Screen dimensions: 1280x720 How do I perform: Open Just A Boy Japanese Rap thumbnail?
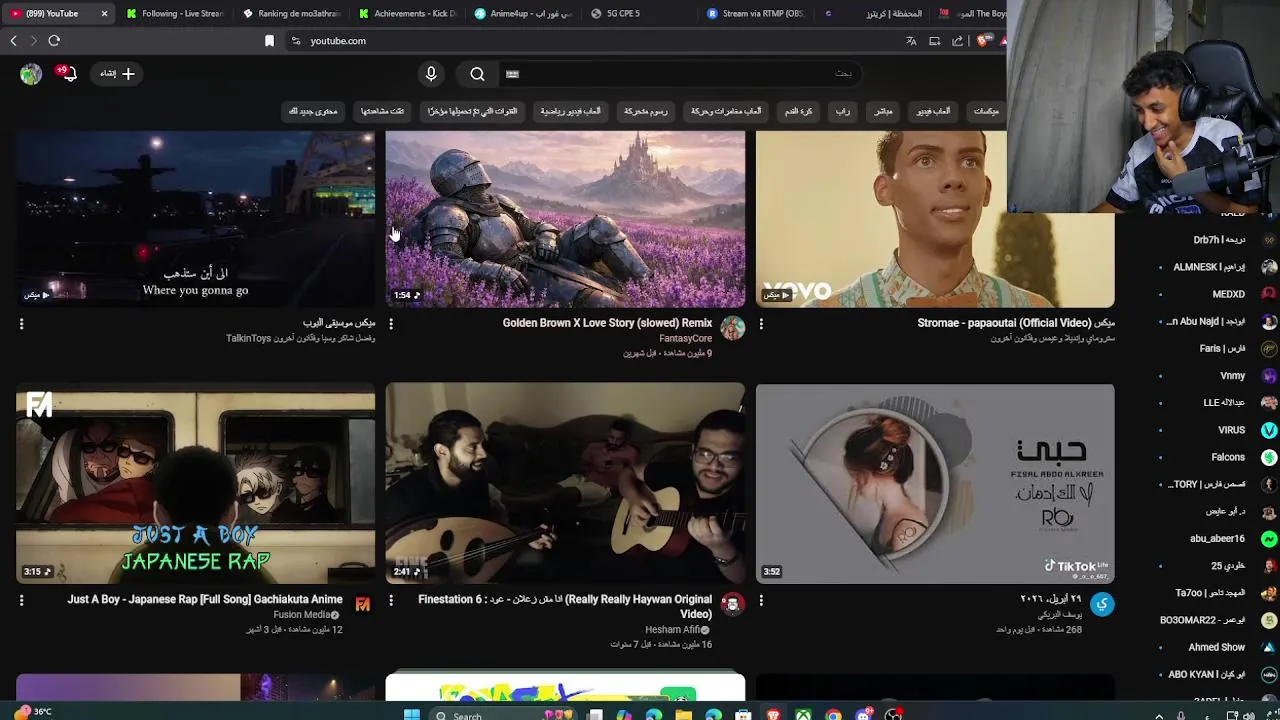pyautogui.click(x=195, y=483)
